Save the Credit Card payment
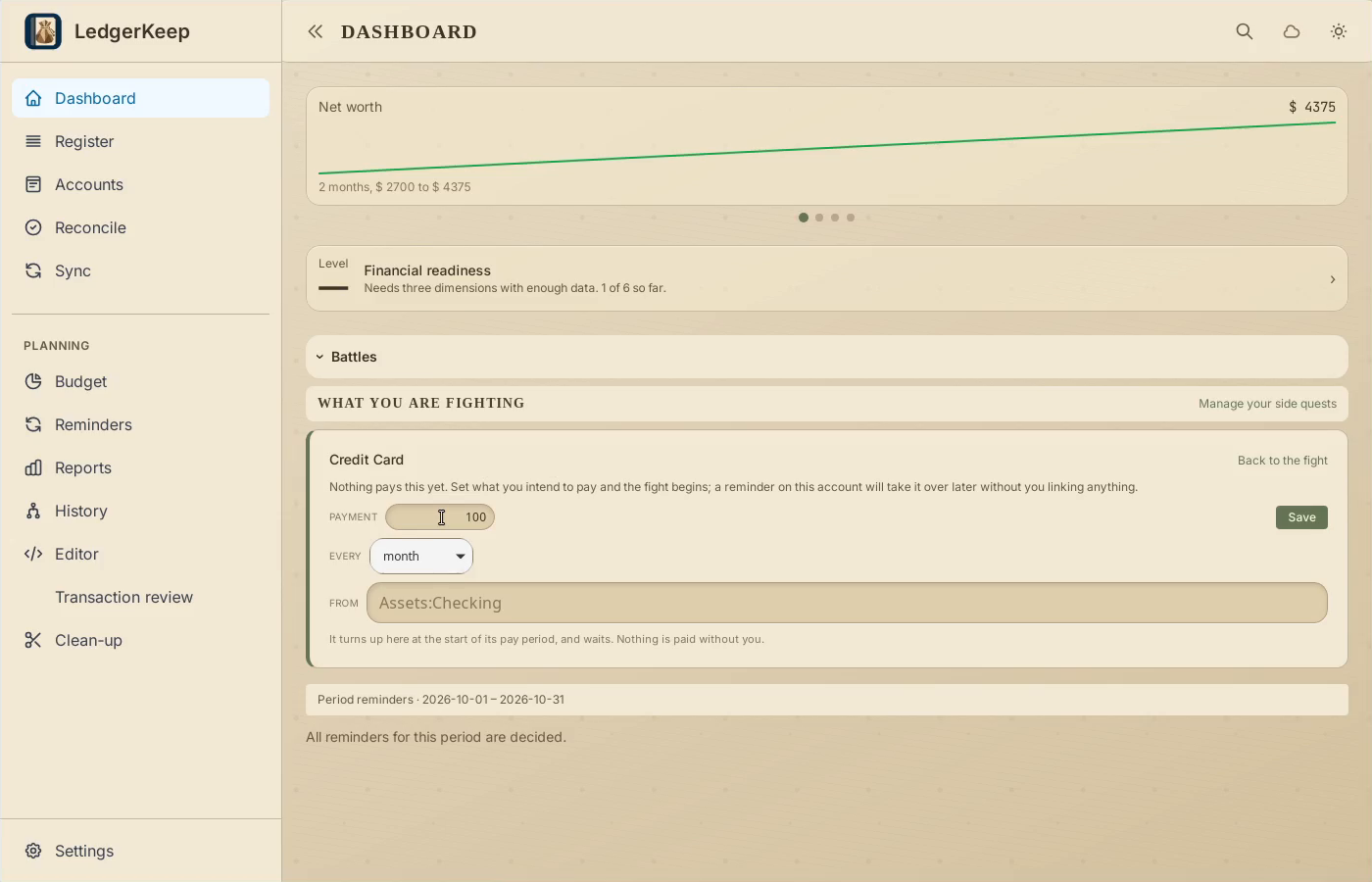 point(1301,517)
